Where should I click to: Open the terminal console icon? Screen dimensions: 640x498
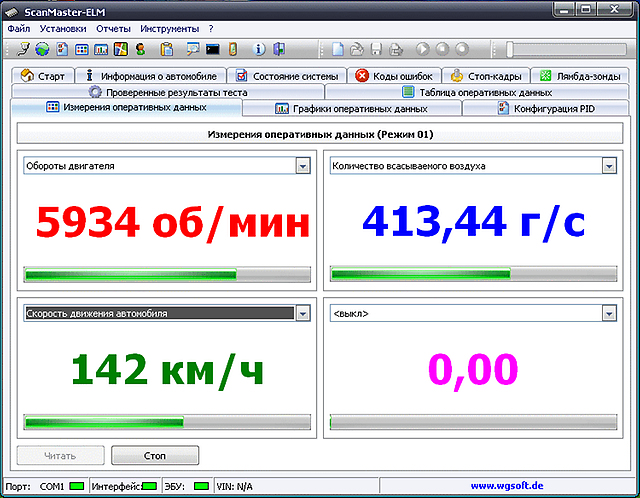click(x=212, y=49)
